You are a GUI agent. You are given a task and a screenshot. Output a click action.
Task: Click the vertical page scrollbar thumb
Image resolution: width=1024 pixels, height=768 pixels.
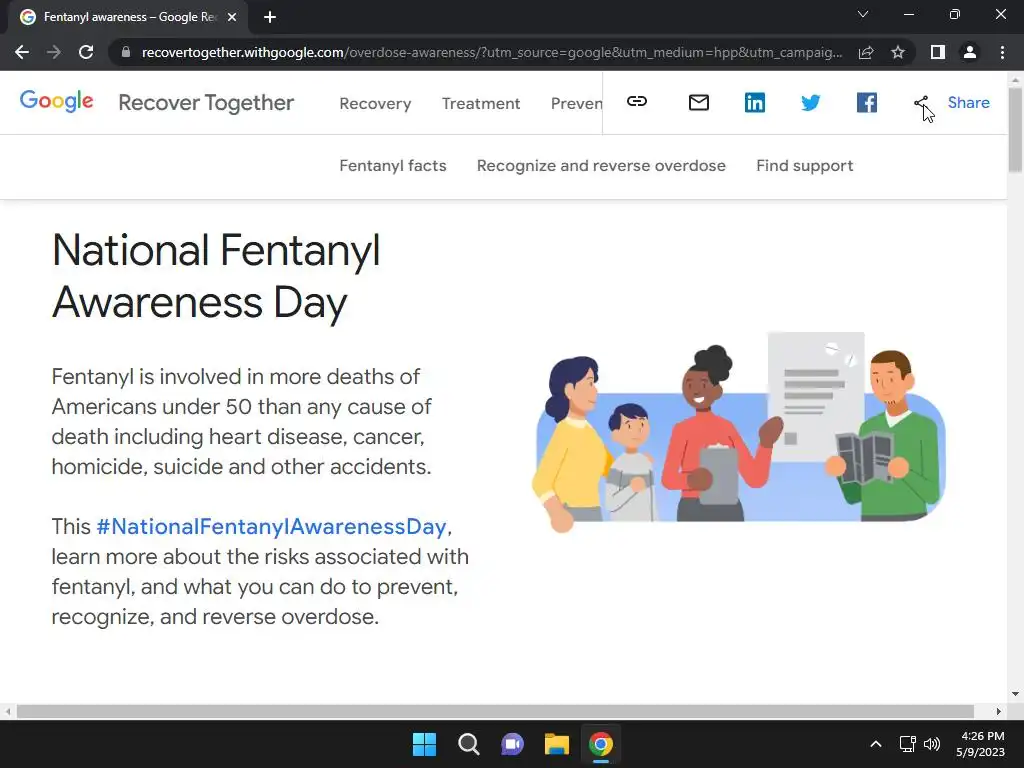(1016, 129)
